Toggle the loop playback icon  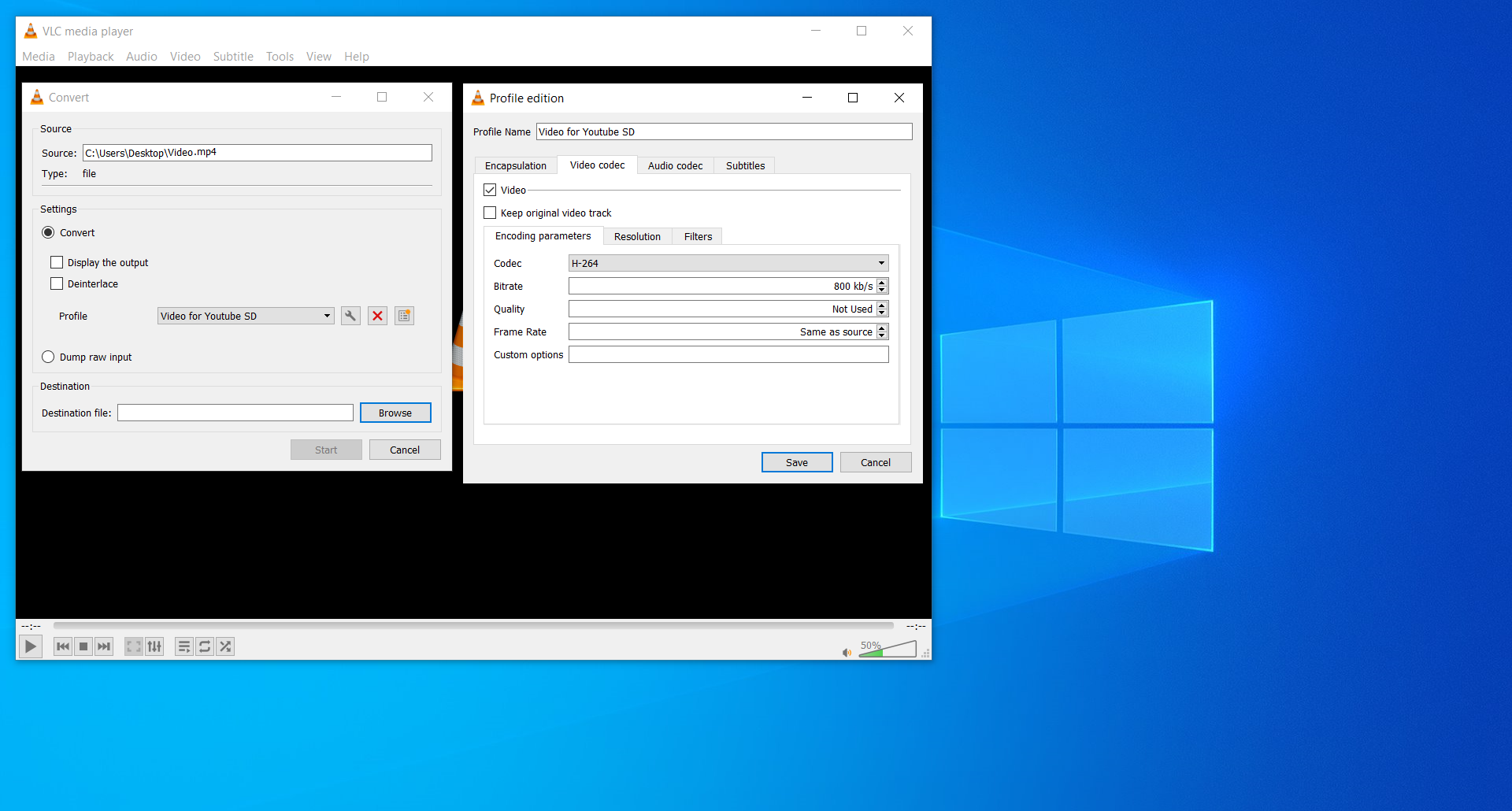coord(205,646)
